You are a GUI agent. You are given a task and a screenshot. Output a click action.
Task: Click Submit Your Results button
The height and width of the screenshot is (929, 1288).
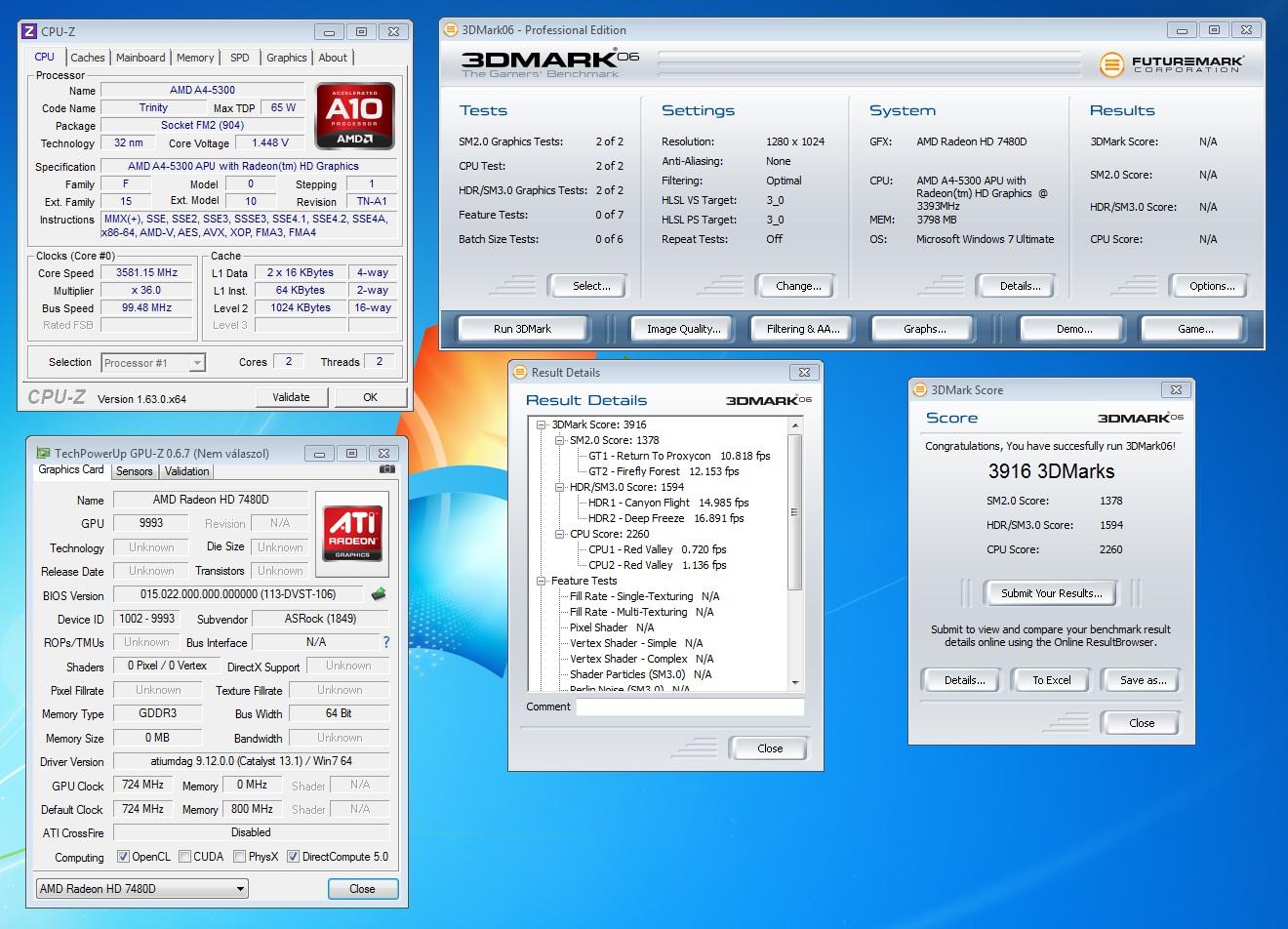pos(1052,593)
